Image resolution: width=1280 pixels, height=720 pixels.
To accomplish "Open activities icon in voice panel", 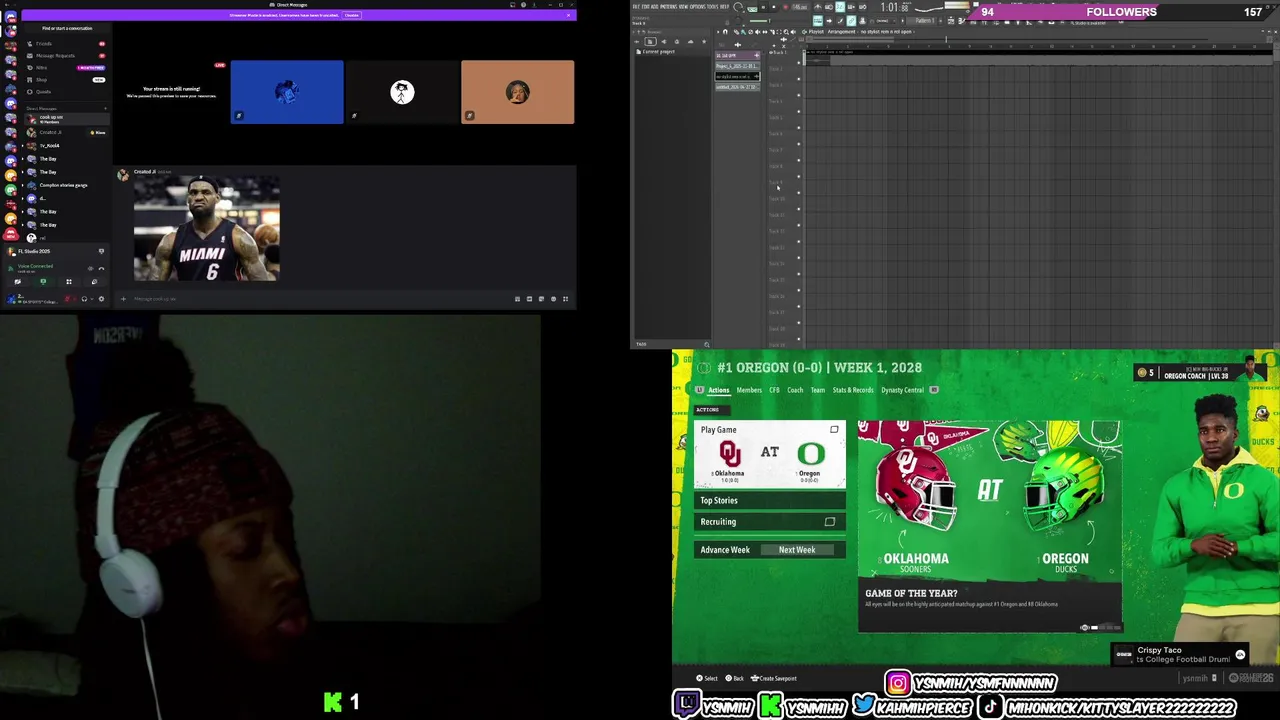I will pyautogui.click(x=69, y=282).
